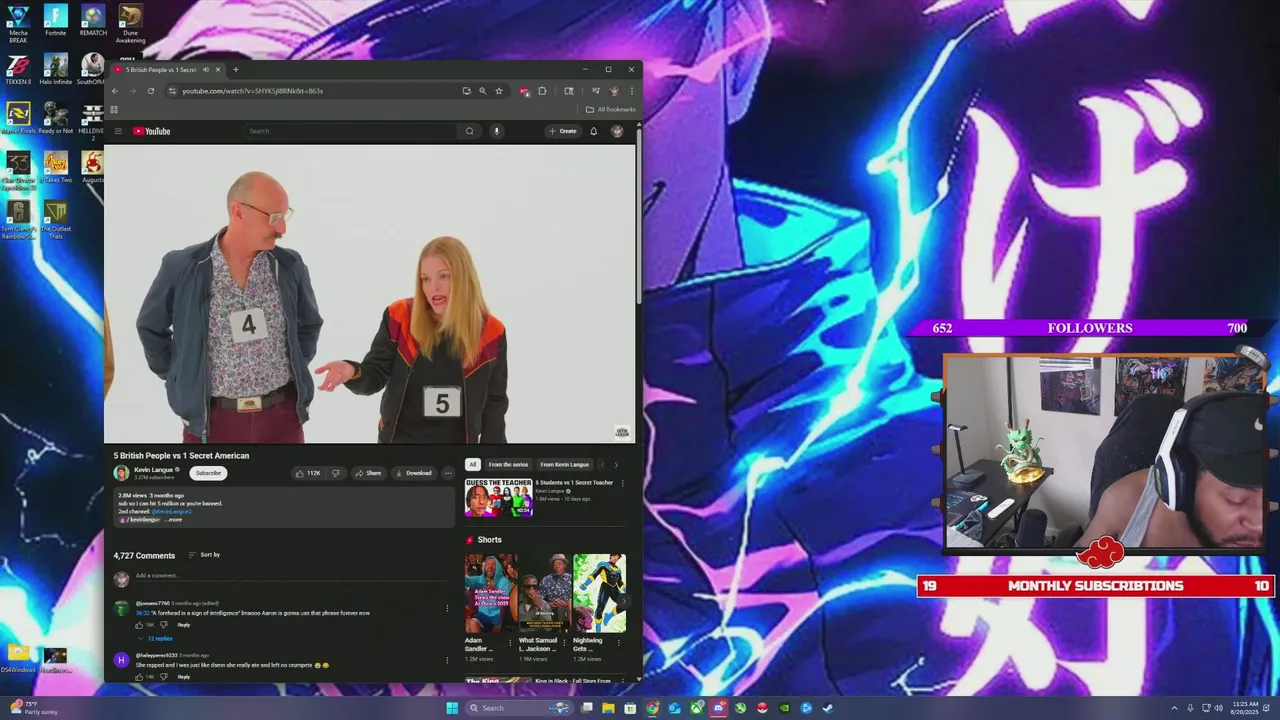The width and height of the screenshot is (1280, 720).
Task: Open Chrome three-dot menu
Action: coord(631,91)
